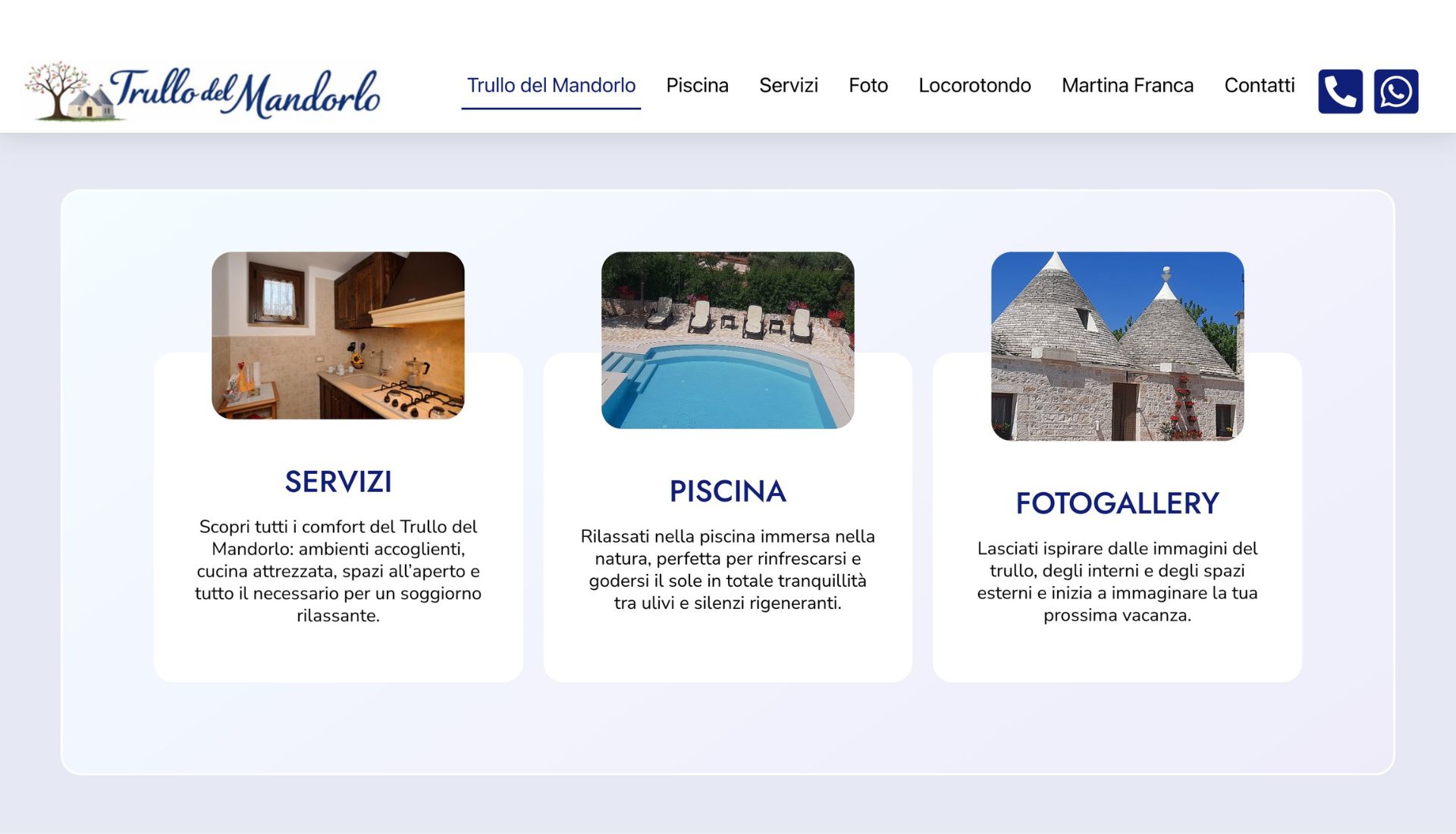Select Foto in the navigation bar
Viewport: 1456px width, 834px height.
(x=868, y=86)
